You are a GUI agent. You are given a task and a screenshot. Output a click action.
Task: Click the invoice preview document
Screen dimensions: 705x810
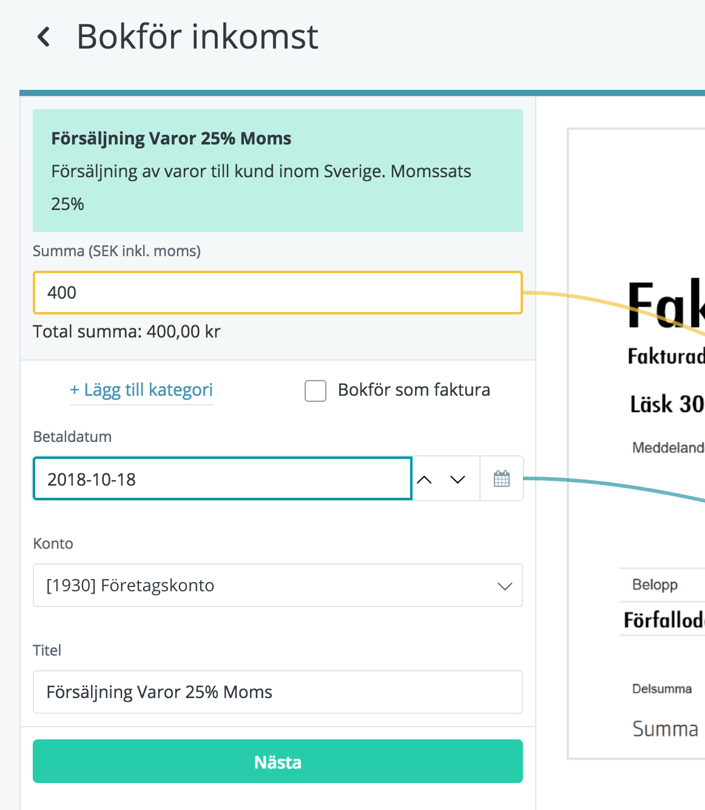636,443
